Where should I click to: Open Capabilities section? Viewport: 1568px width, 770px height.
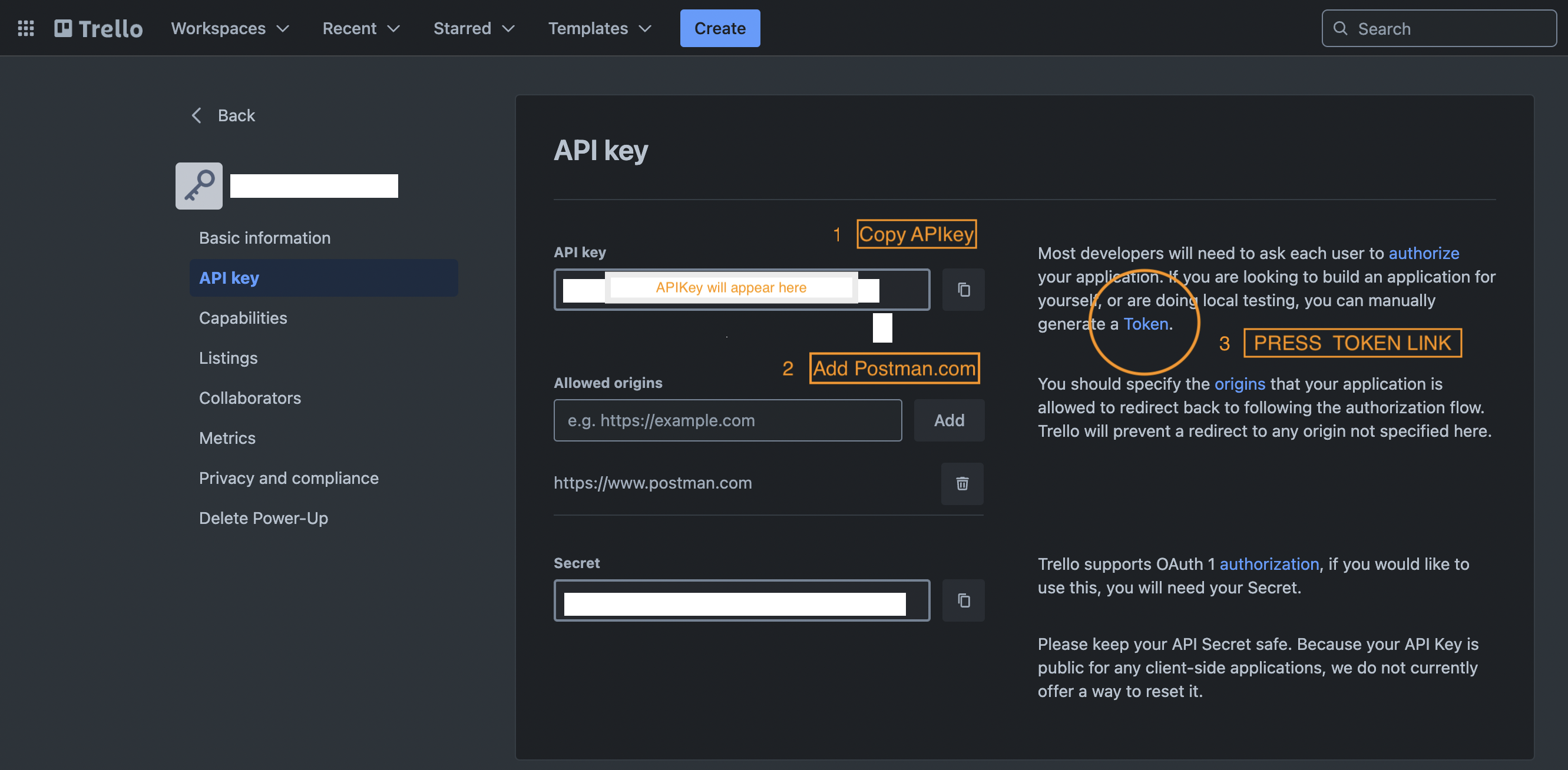click(x=324, y=318)
